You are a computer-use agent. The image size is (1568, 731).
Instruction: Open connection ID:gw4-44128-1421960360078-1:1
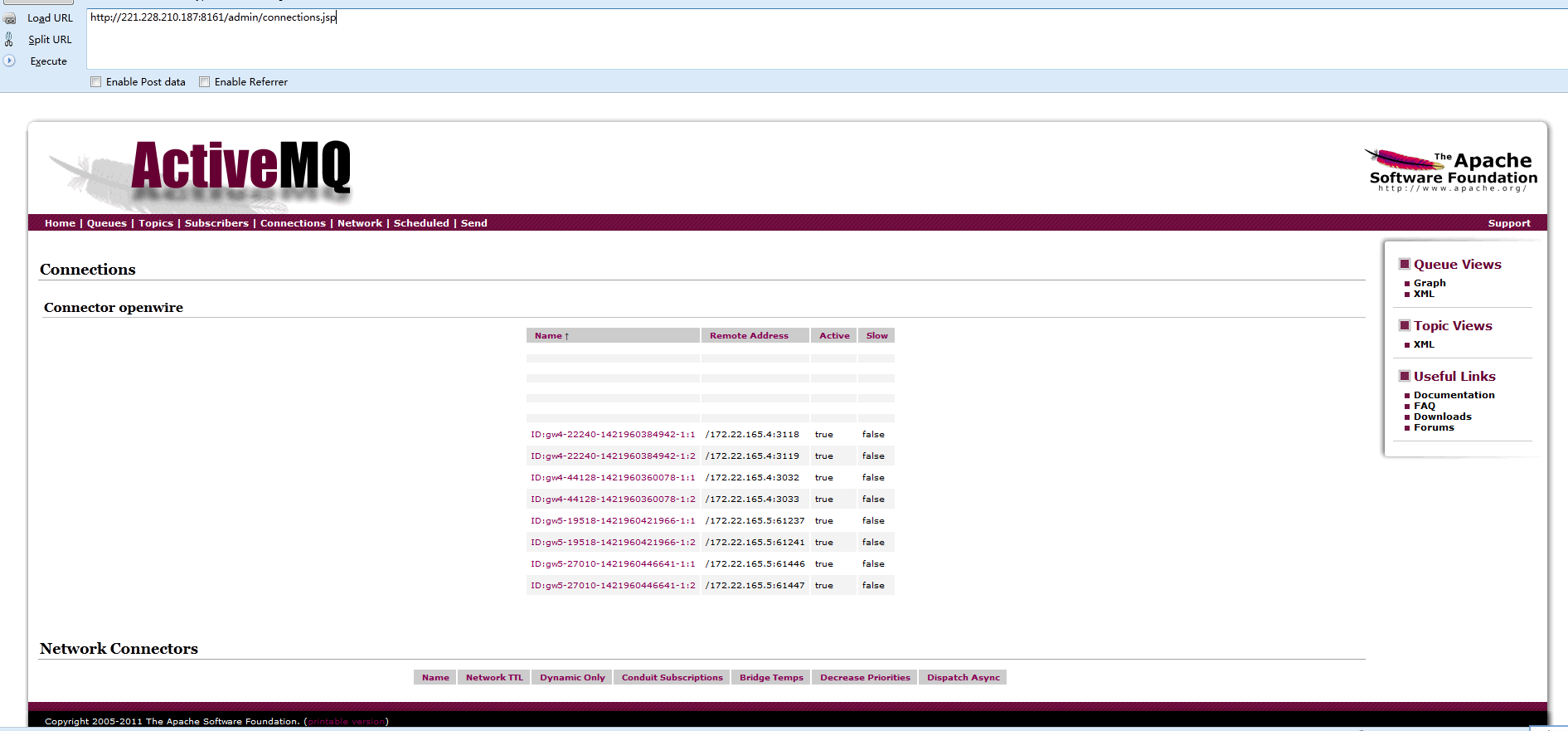613,478
